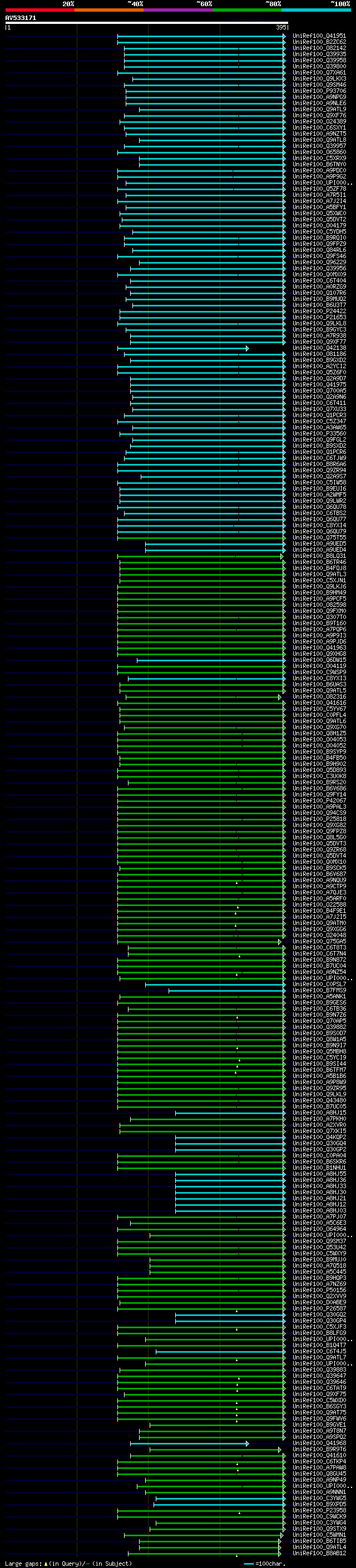Select the UniRef100_Q41975 label
Screen dimensions: 356x1568
pos(319,385)
